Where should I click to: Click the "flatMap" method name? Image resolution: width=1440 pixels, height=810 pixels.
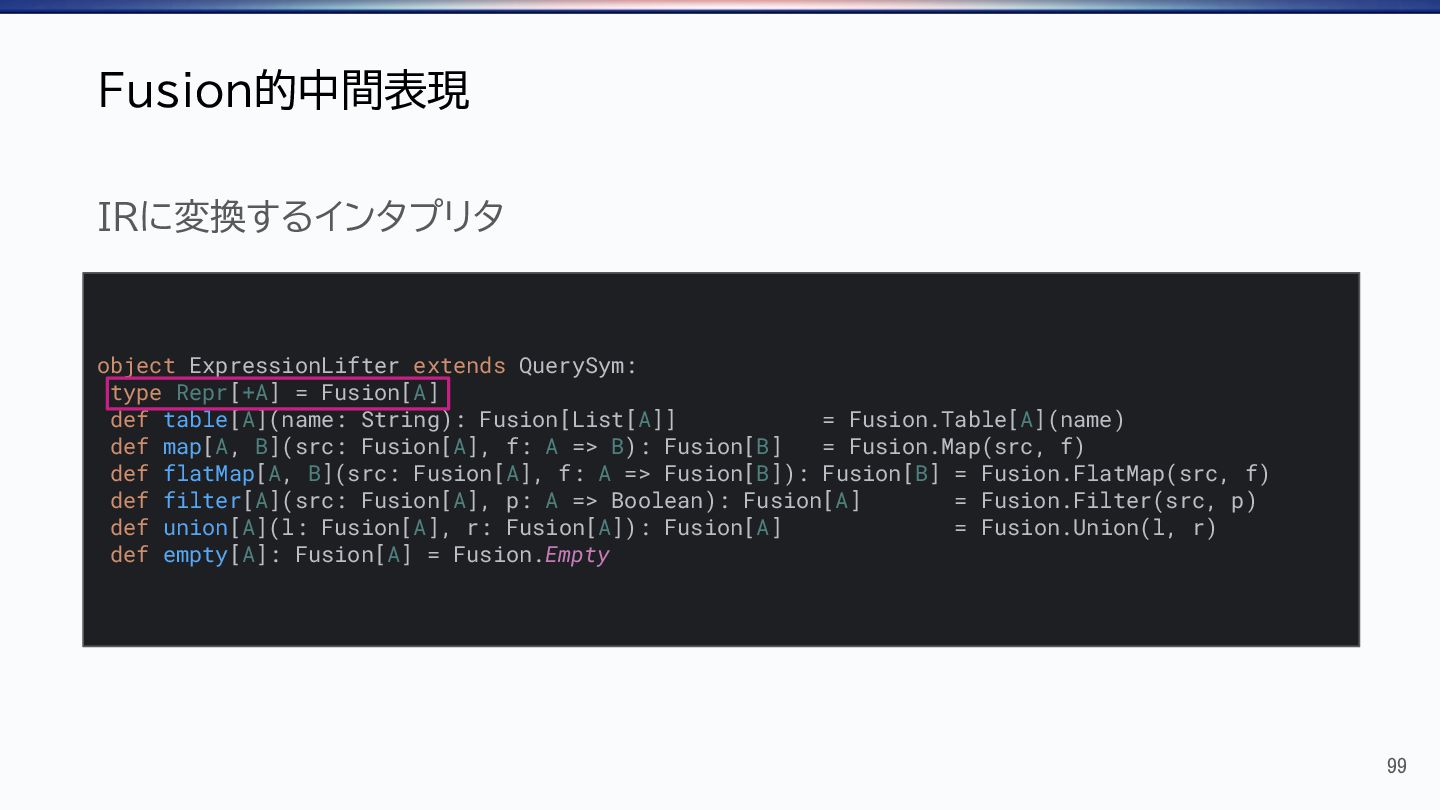(209, 474)
